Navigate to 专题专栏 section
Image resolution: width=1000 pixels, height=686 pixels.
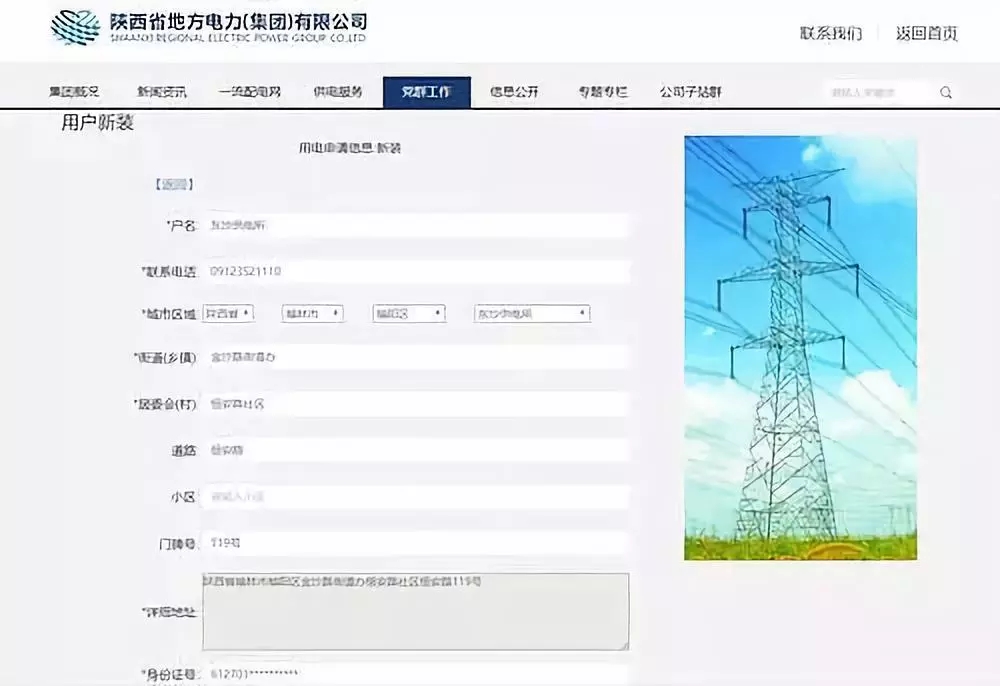[x=601, y=91]
